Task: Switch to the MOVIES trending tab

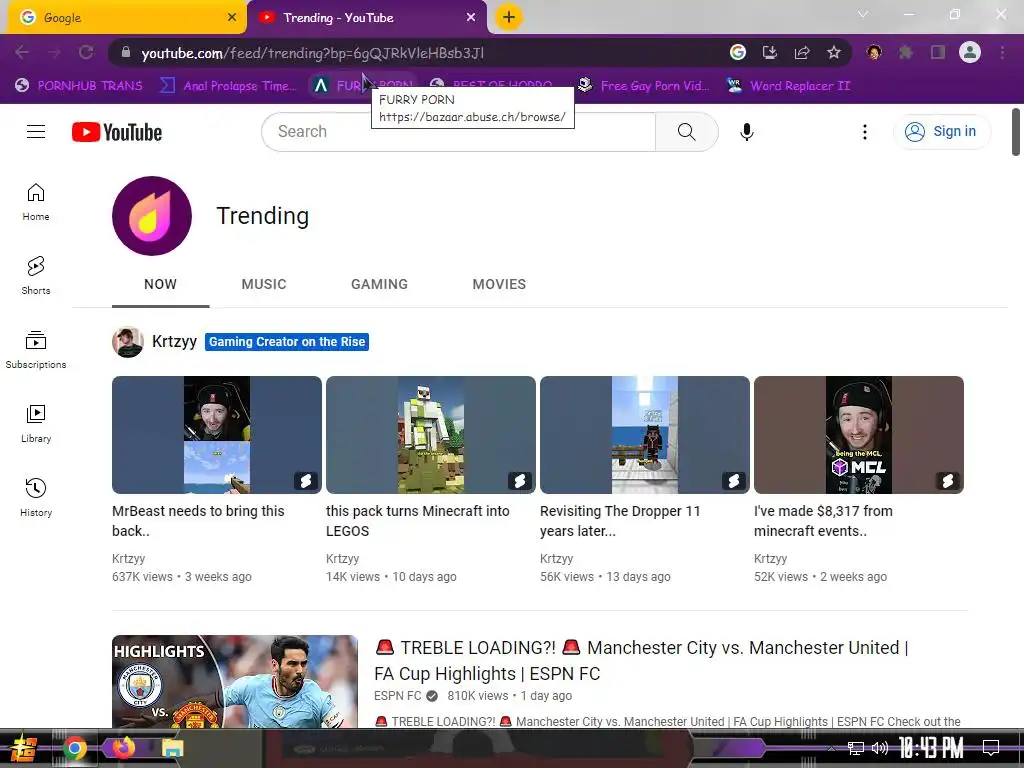Action: [x=499, y=284]
